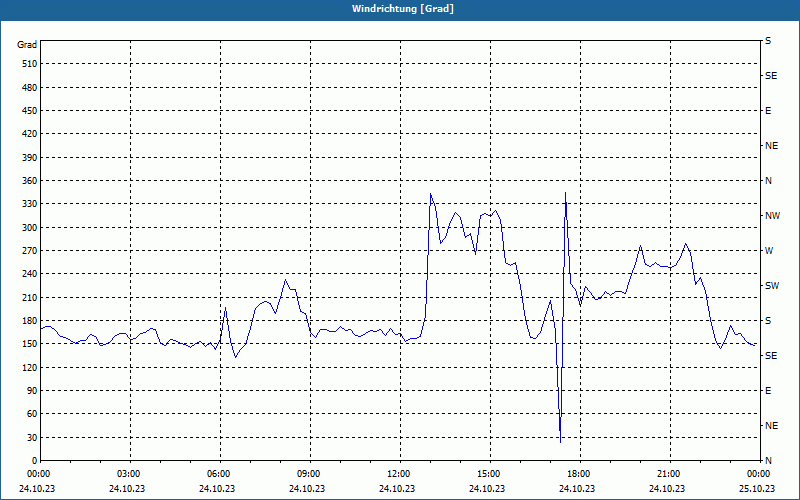This screenshot has width=800, height=500.
Task: Click the 24.10.23 date beneath 21:00
Action: point(667,488)
